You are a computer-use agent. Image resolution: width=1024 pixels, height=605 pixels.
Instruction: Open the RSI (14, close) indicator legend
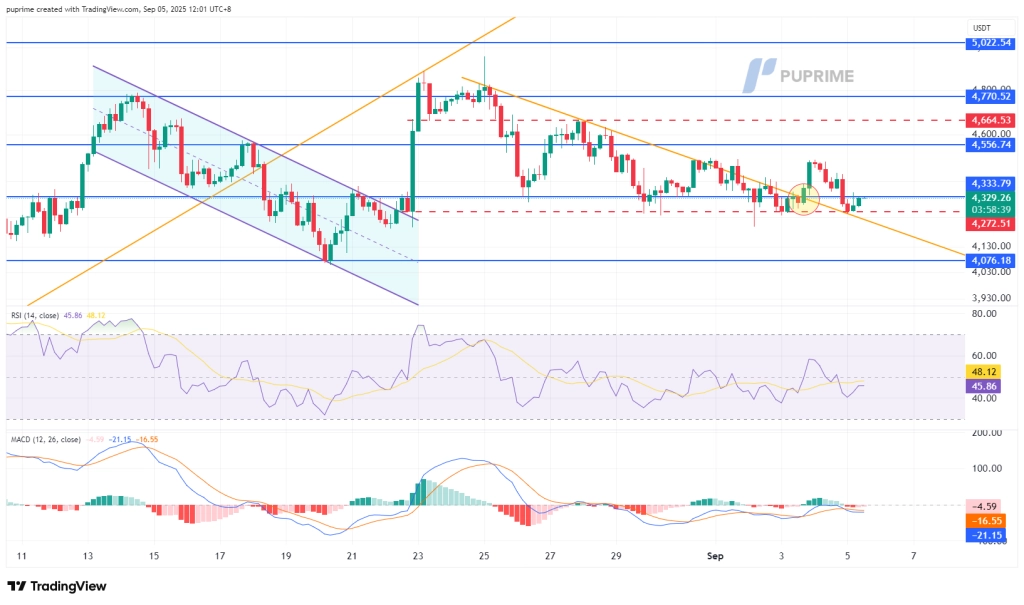click(x=35, y=316)
